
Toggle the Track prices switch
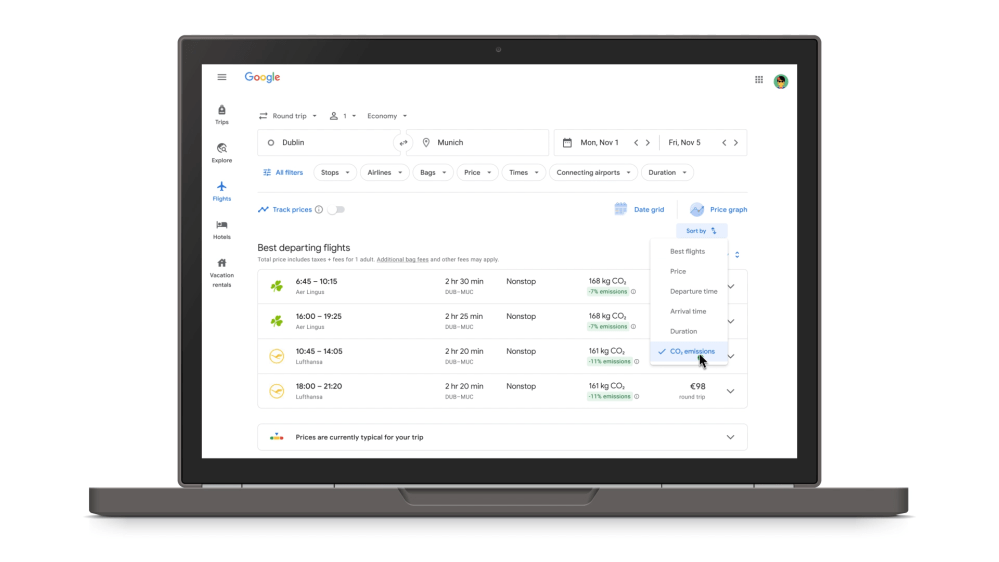[x=335, y=210]
